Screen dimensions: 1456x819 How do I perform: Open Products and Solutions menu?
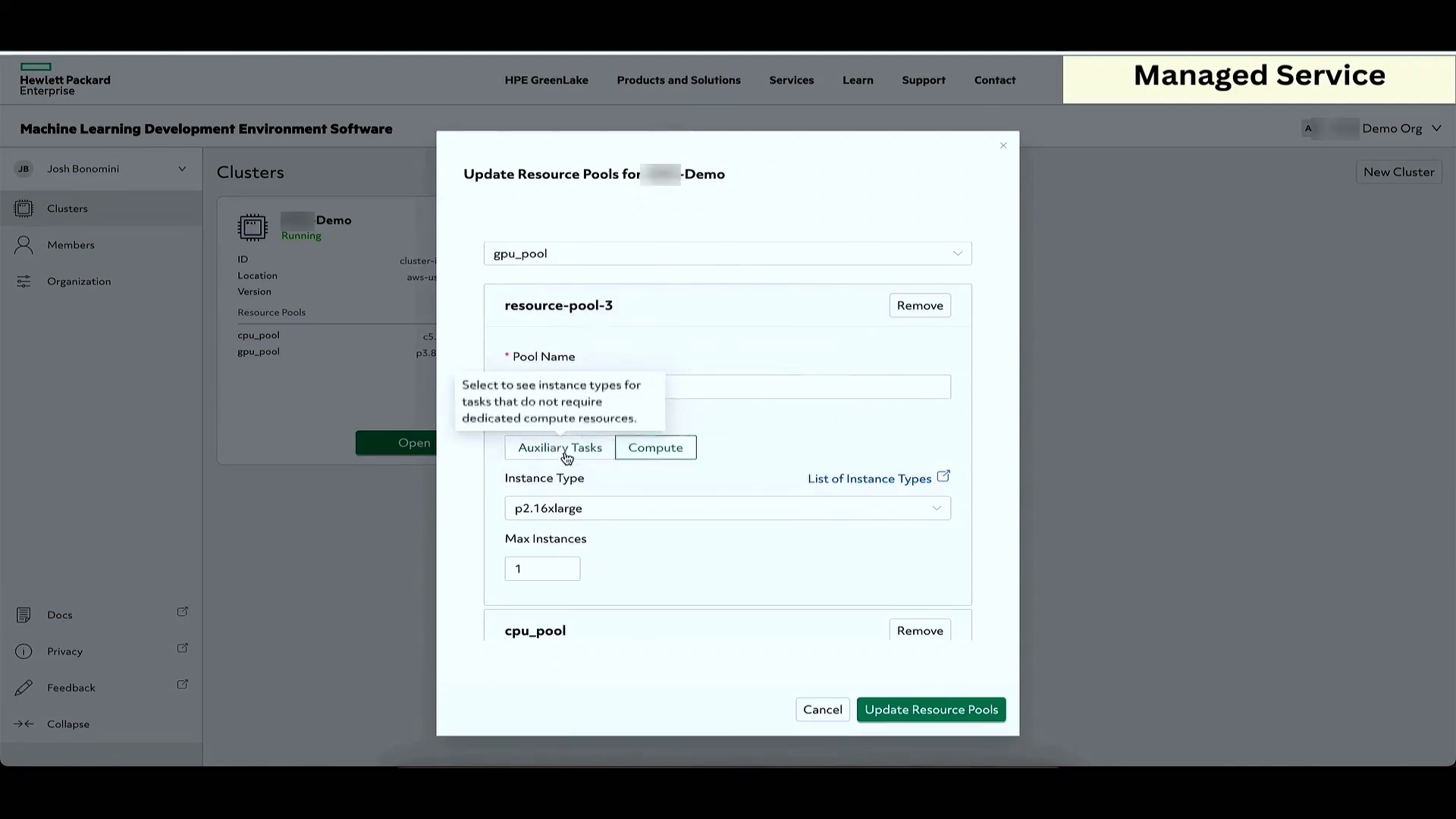coord(679,80)
